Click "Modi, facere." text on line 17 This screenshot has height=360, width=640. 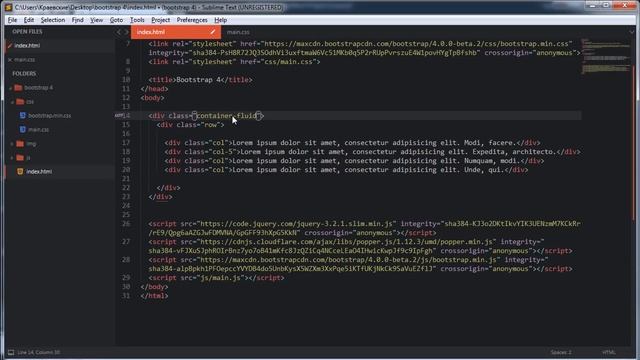(x=490, y=143)
